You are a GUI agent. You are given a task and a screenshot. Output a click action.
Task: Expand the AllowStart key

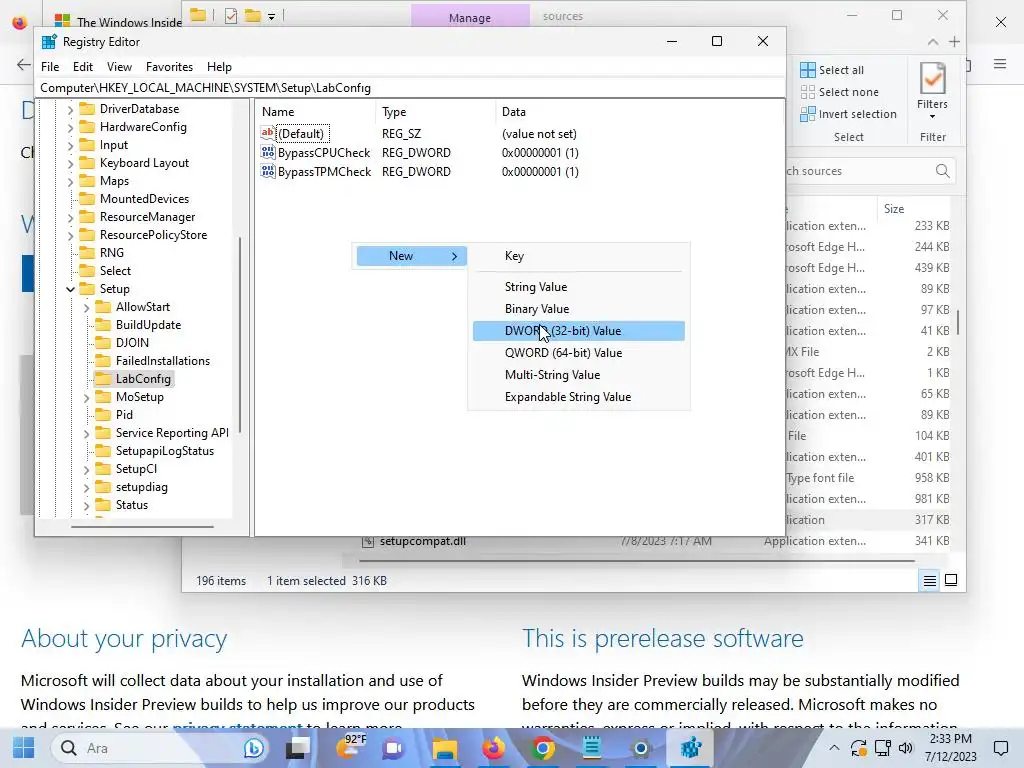point(86,308)
